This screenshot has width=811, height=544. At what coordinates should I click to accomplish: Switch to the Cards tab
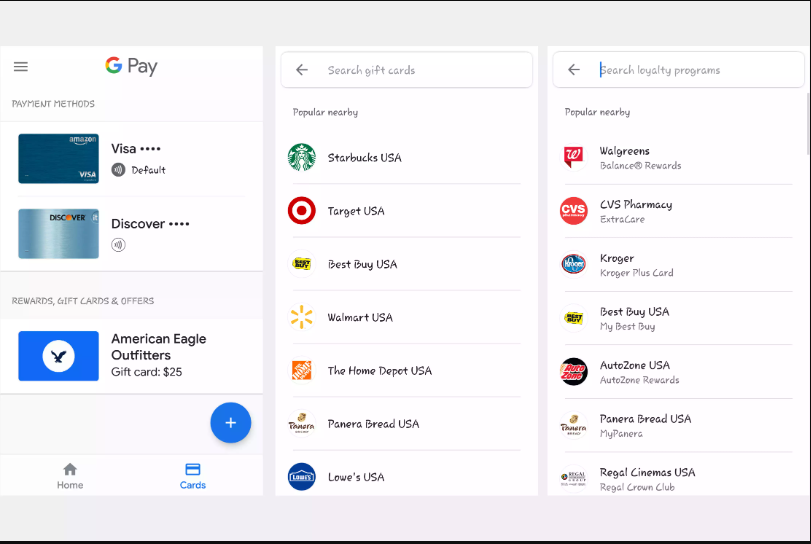[x=192, y=476]
